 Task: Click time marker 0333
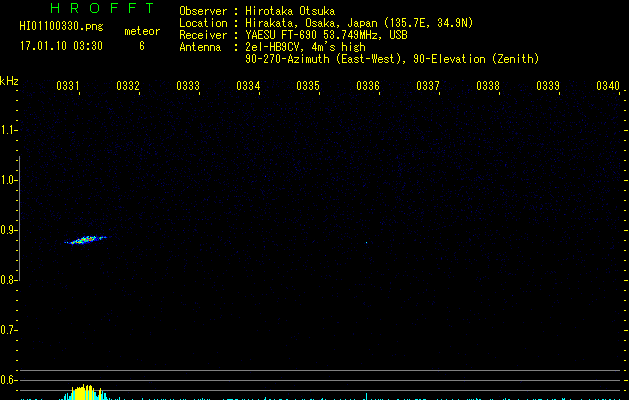point(188,86)
